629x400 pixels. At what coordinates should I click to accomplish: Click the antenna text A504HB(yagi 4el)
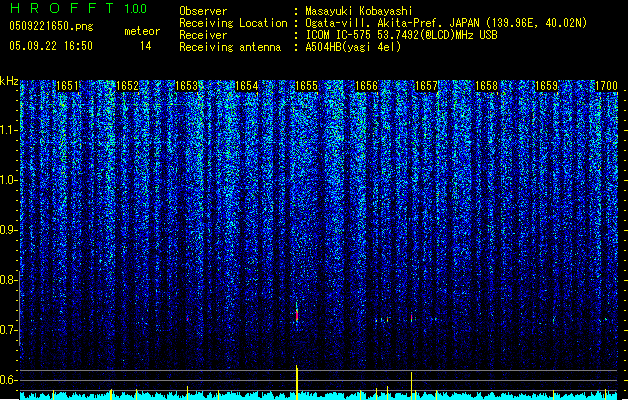(x=353, y=47)
